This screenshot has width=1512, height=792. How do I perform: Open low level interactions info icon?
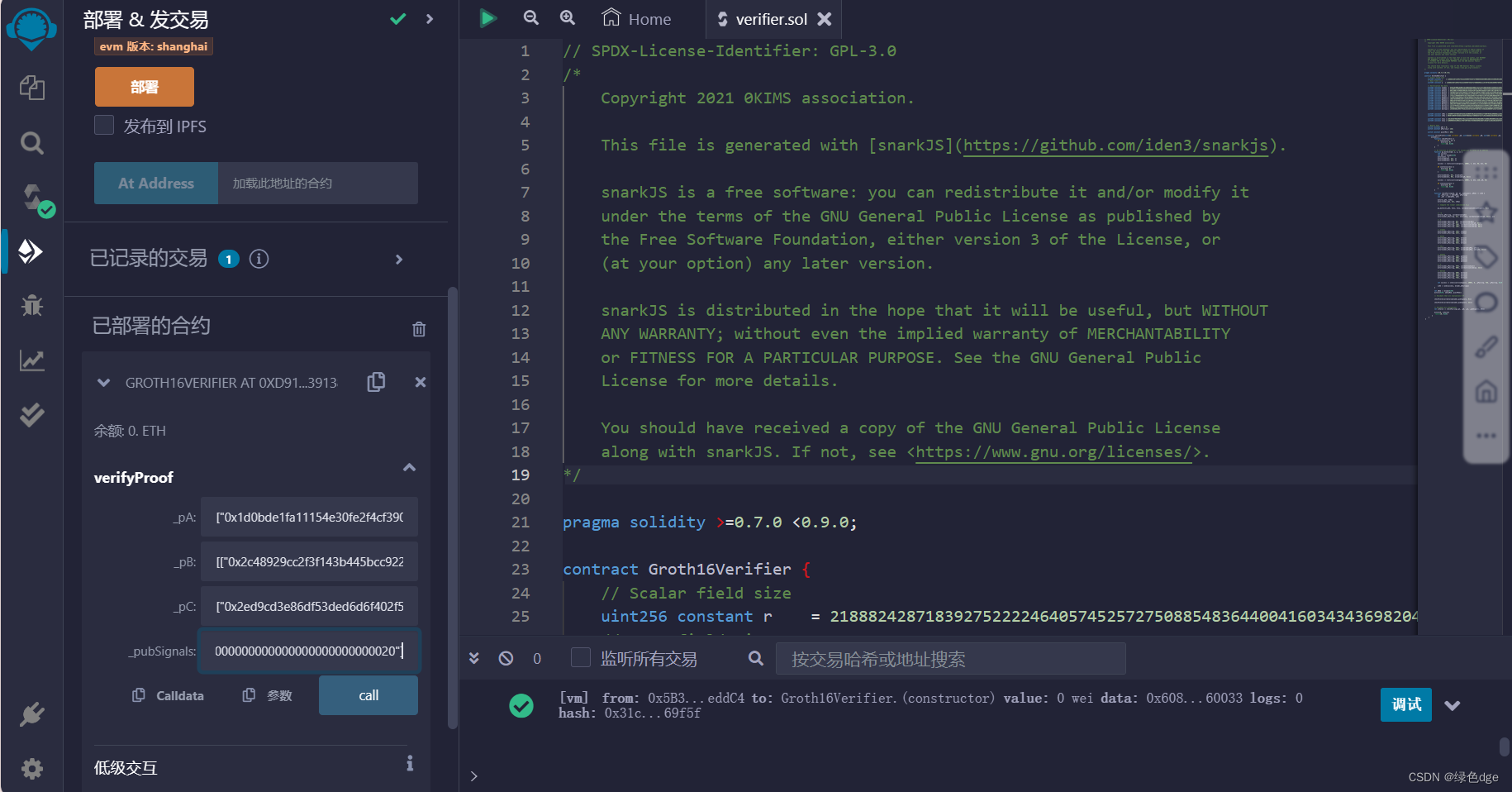(x=410, y=763)
